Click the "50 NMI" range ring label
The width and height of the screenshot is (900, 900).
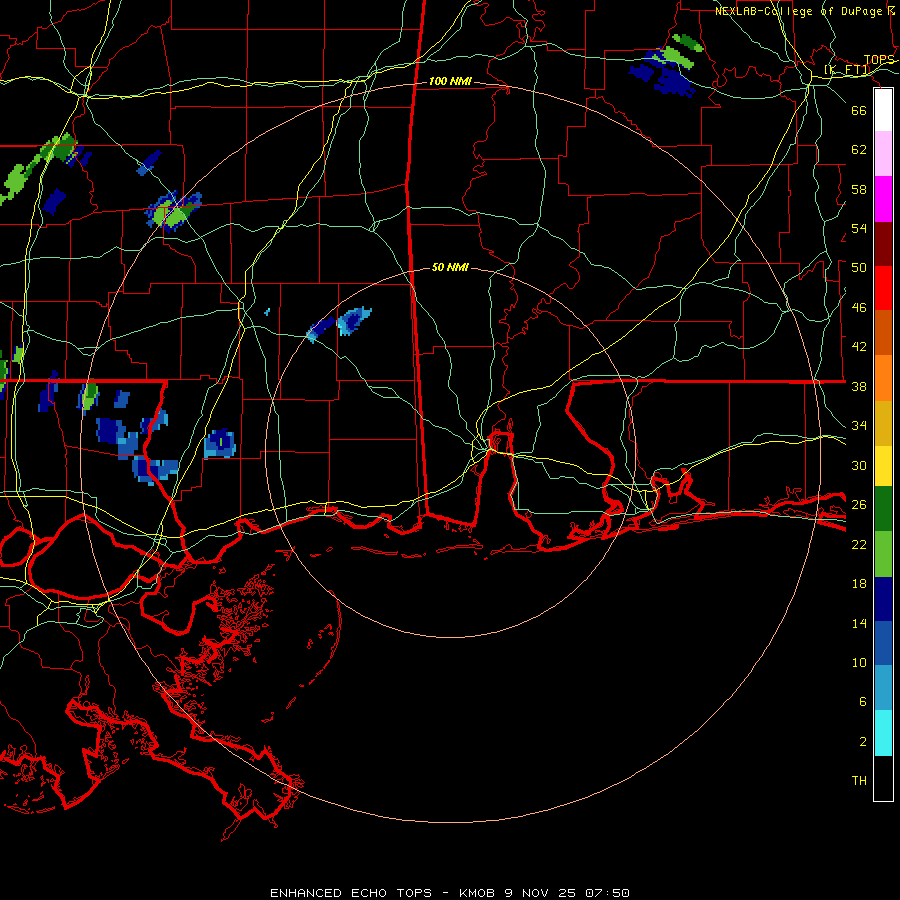(450, 267)
